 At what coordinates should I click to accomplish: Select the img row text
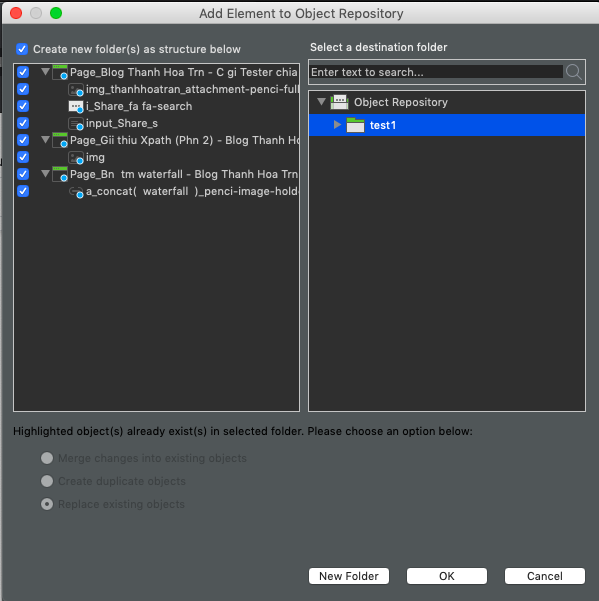(95, 158)
